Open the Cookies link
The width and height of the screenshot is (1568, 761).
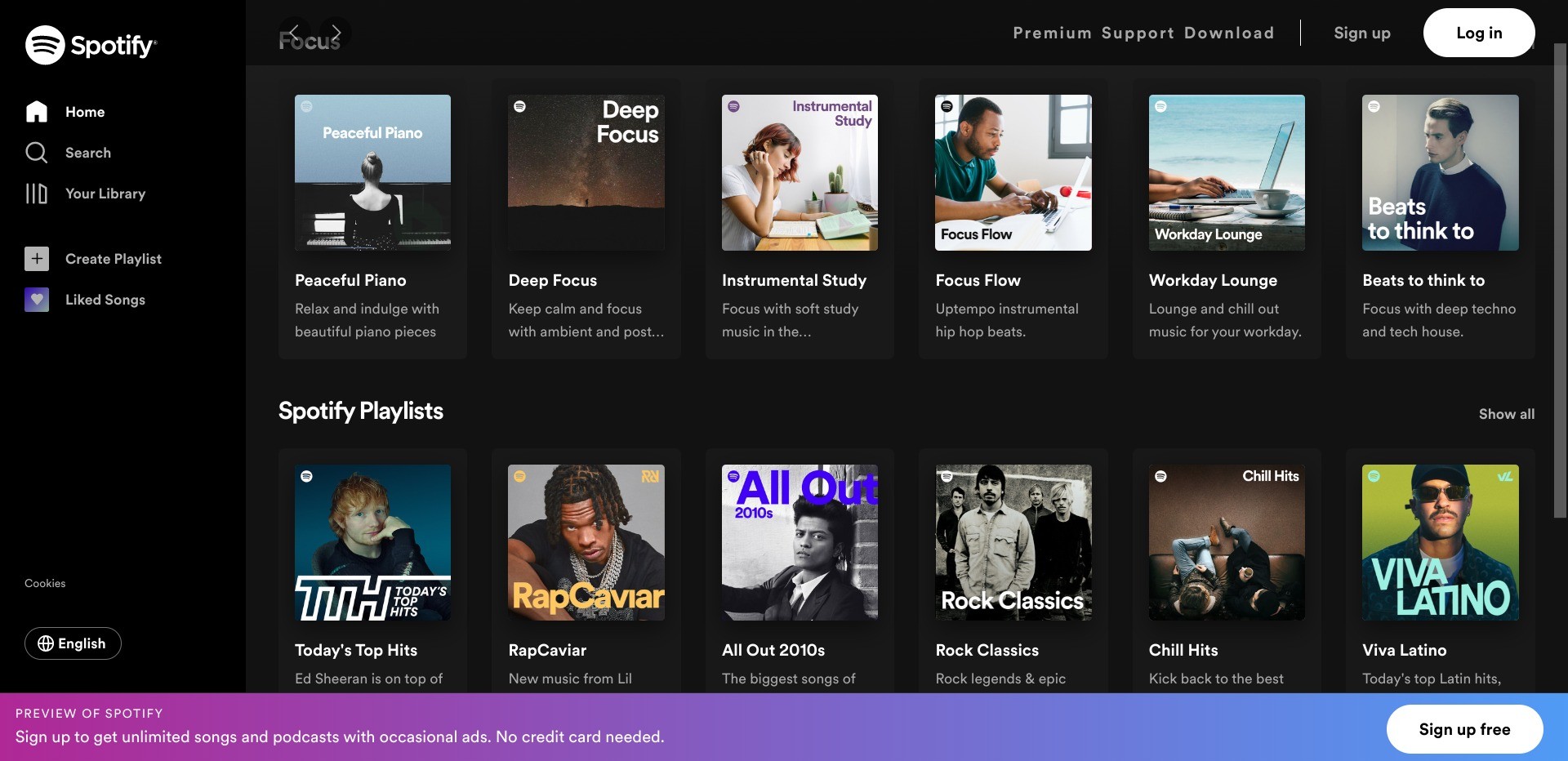[45, 583]
